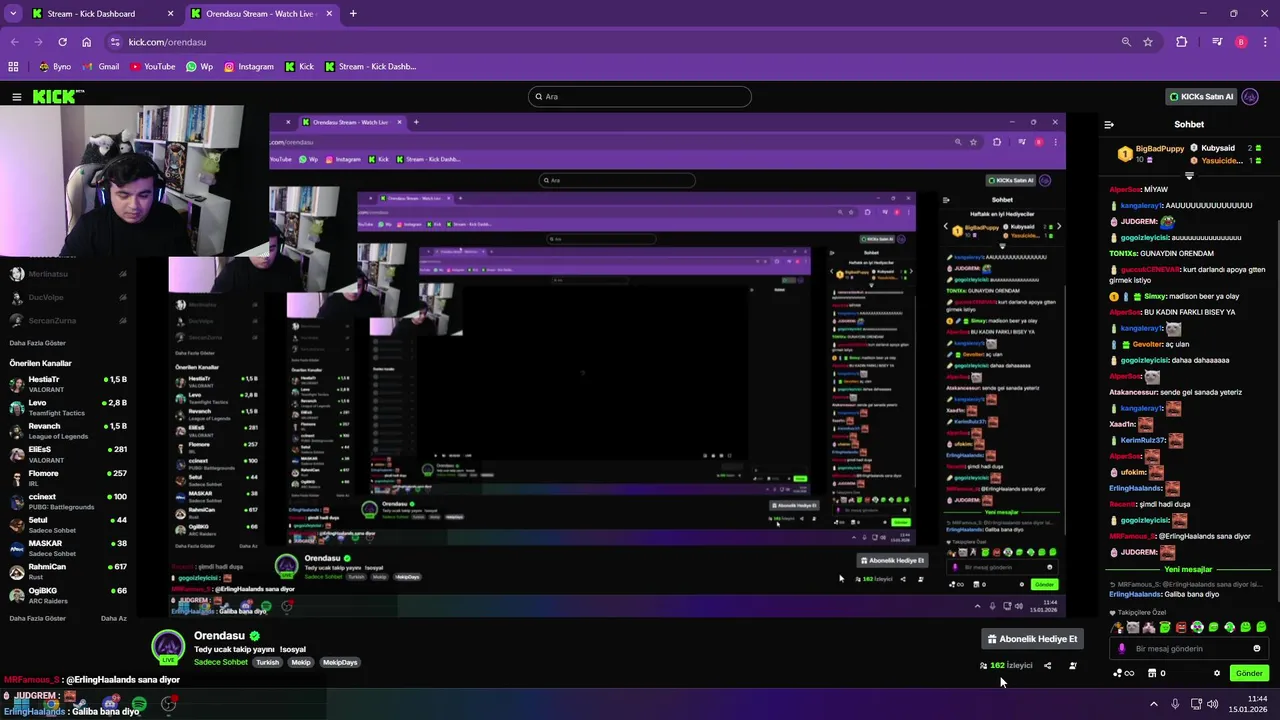This screenshot has width=1280, height=720.
Task: Open chat settings gear icon
Action: point(1217,674)
